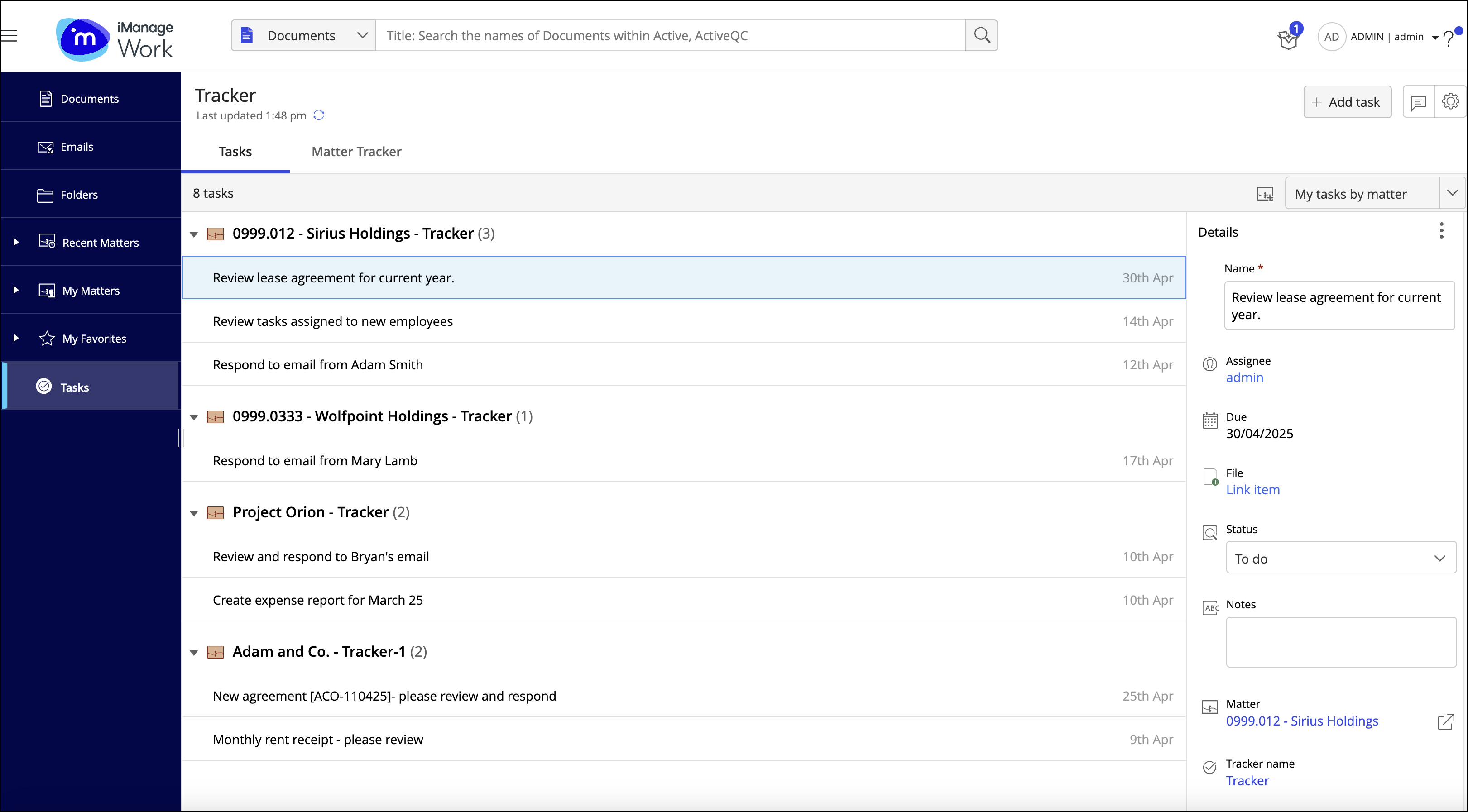Click the search magnifier button
Screen dimensions: 1468x812
coord(981,35)
